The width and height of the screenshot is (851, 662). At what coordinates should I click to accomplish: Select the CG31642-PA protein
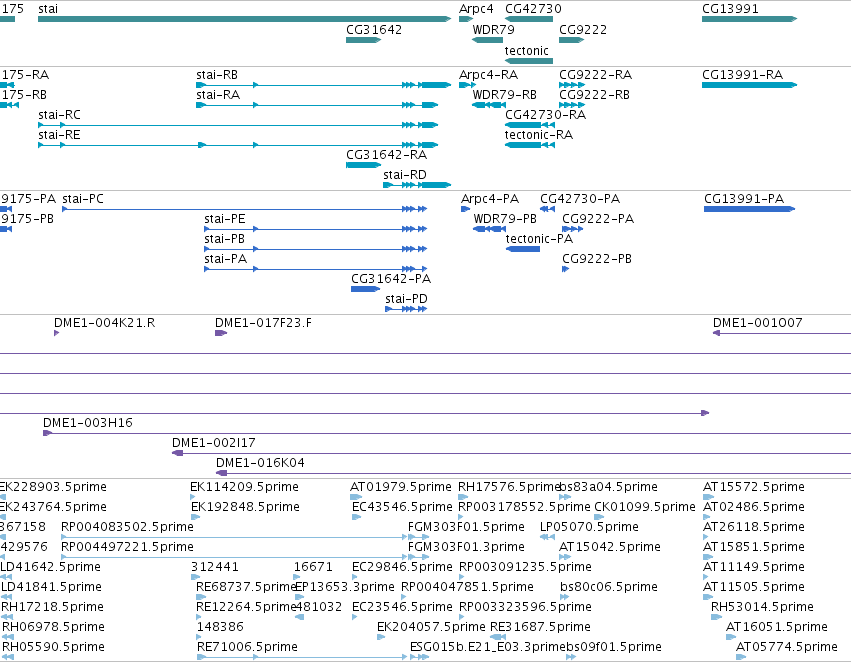point(365,289)
